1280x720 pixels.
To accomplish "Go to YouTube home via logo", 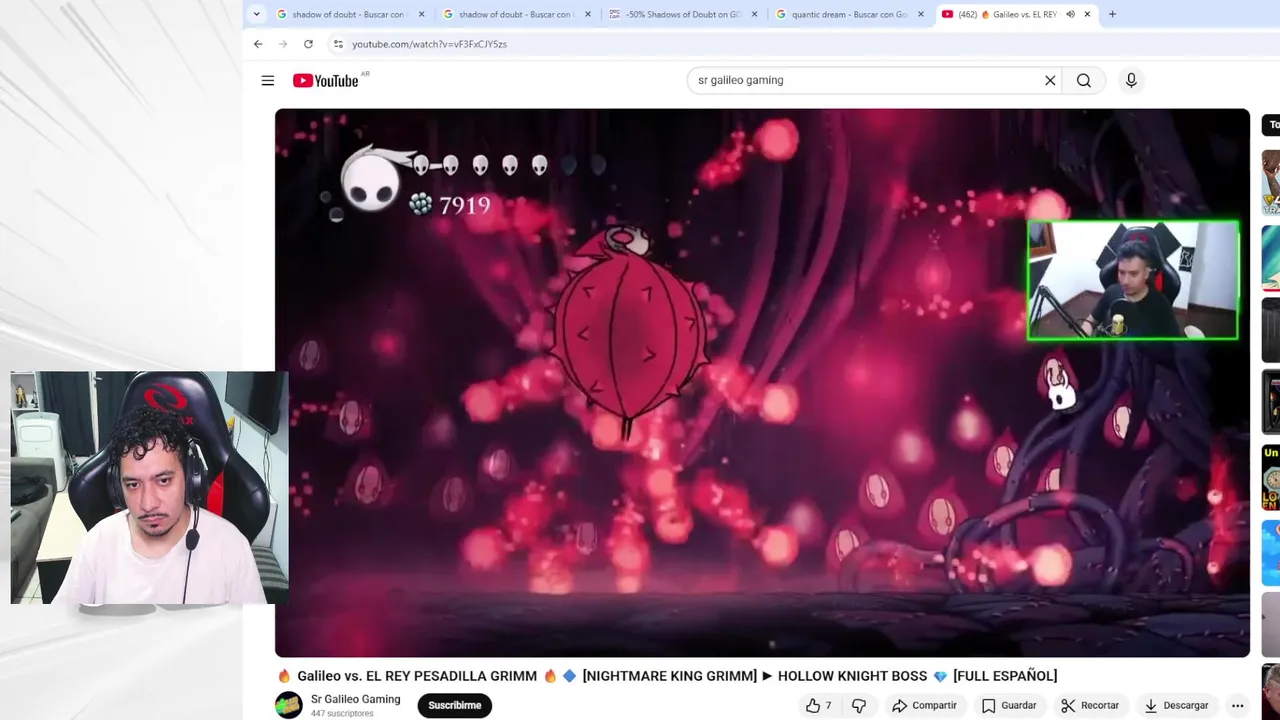I will pyautogui.click(x=326, y=80).
